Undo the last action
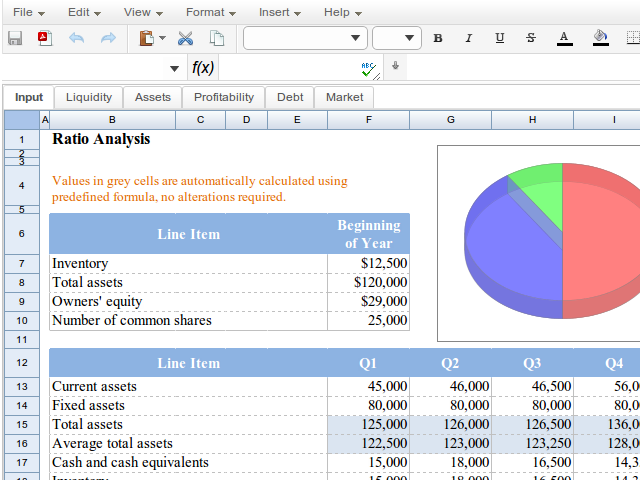Viewport: 640px width, 480px height. click(x=77, y=39)
